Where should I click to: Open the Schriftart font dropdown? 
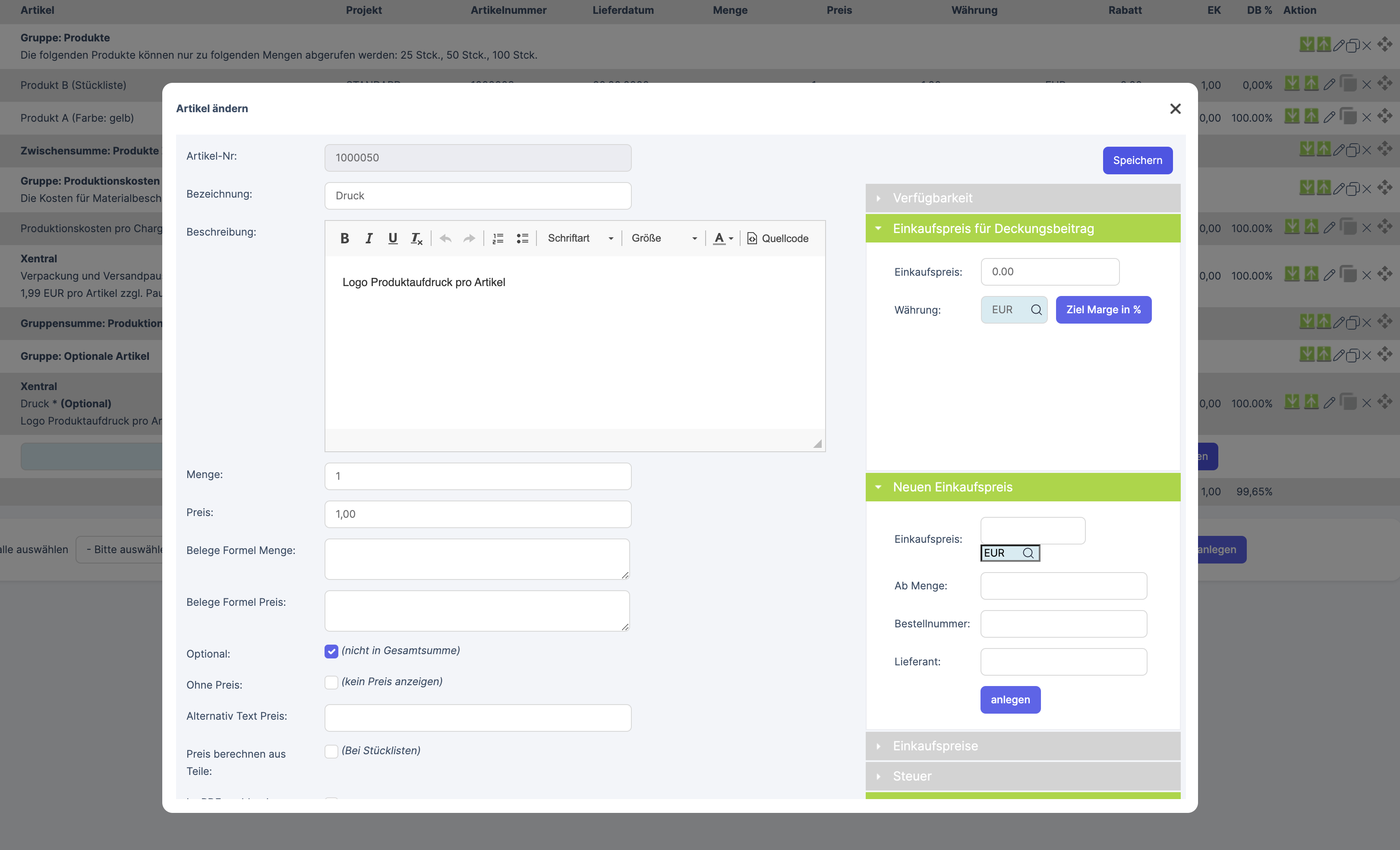coord(580,239)
